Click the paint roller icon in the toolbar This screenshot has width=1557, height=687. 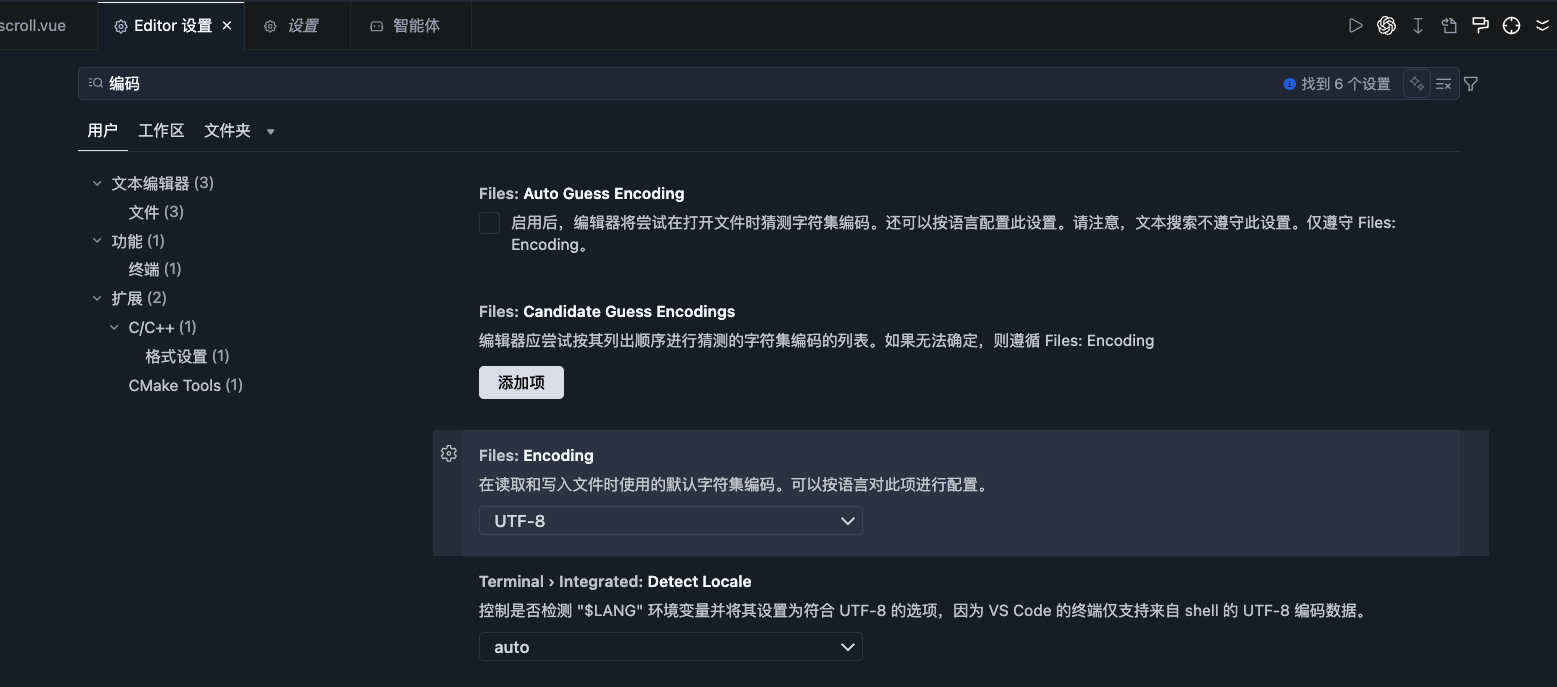point(1480,26)
